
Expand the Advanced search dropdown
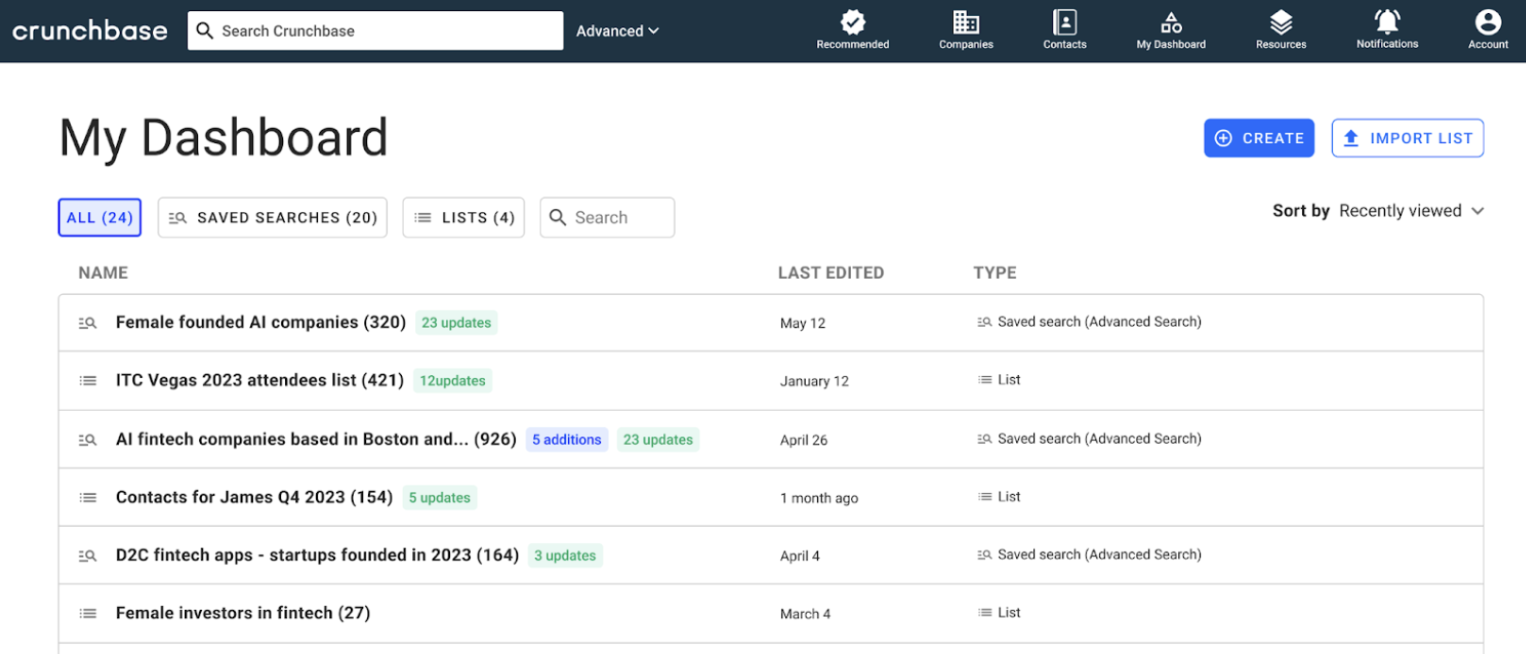(616, 31)
